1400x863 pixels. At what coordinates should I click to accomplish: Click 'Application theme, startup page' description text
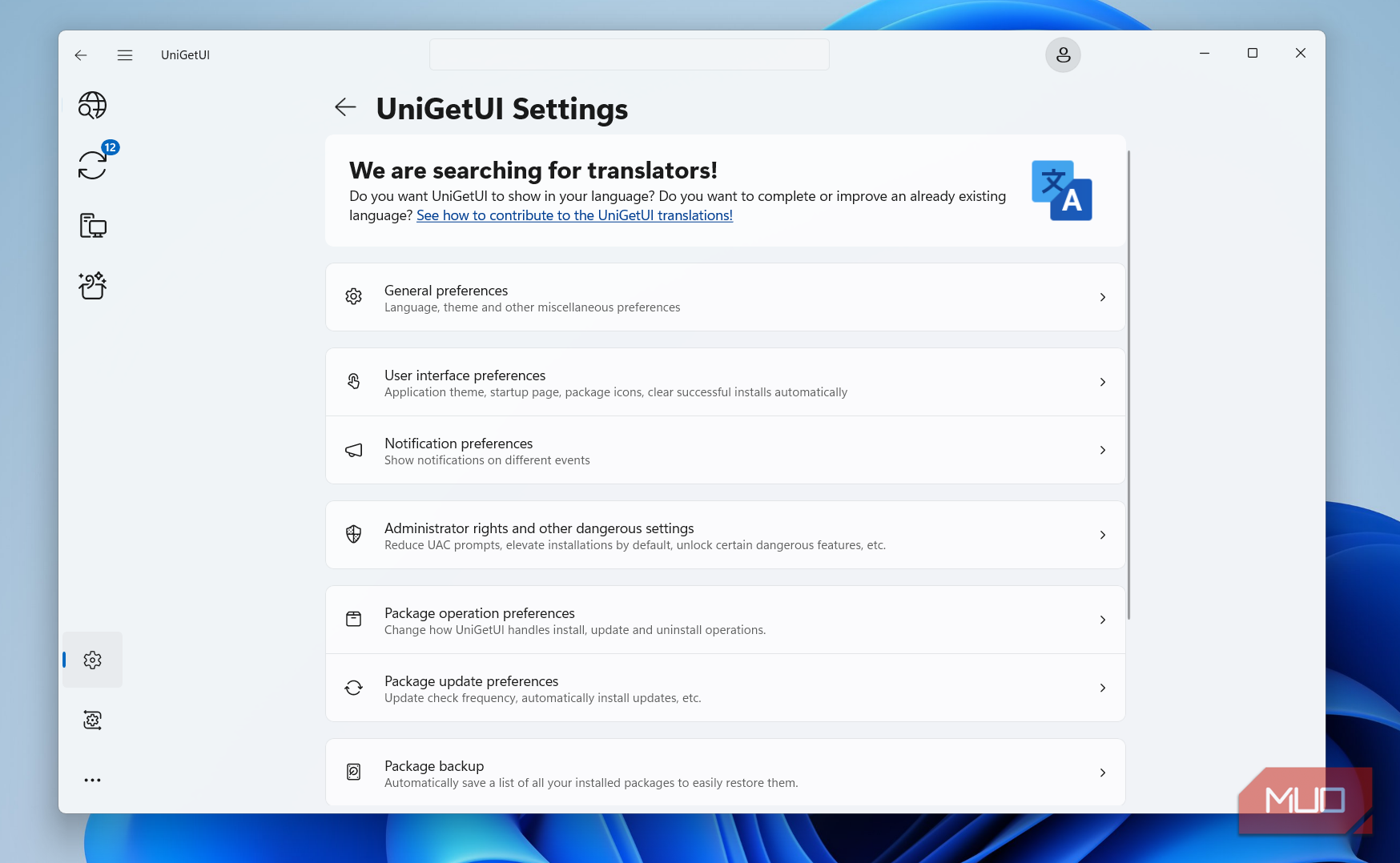click(x=616, y=392)
